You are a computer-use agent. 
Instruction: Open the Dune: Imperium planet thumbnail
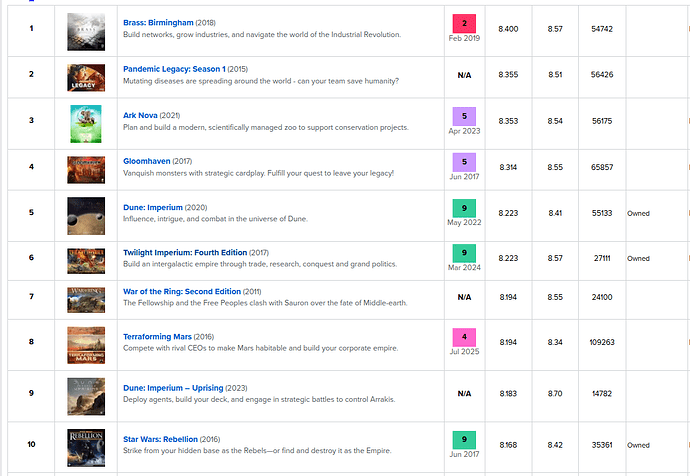coord(86,215)
